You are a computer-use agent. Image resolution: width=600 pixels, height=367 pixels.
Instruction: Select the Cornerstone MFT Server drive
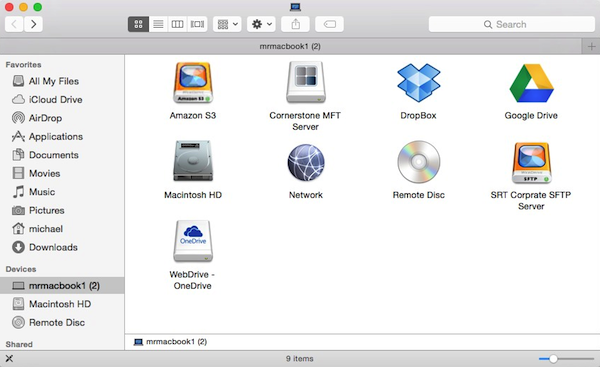[x=306, y=82]
